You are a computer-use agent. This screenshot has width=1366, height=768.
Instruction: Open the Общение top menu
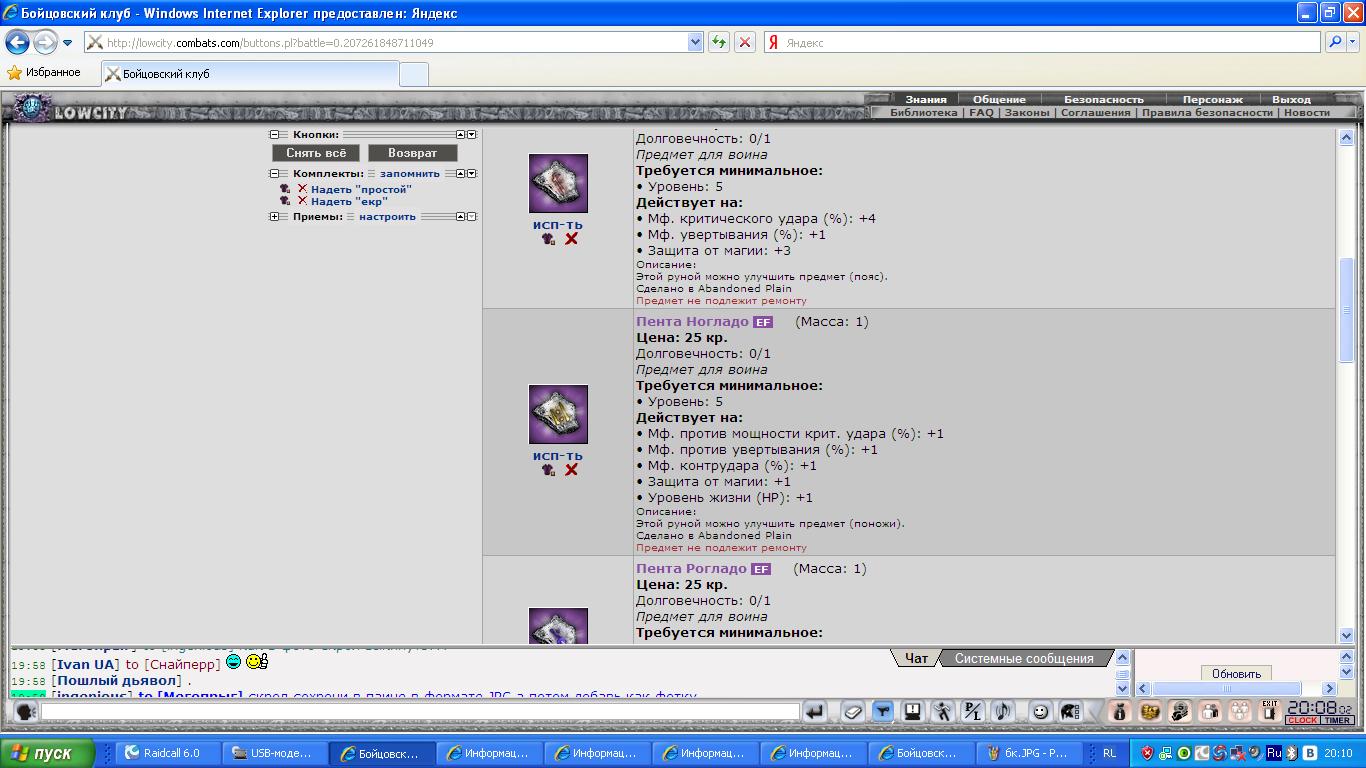pyautogui.click(x=999, y=99)
